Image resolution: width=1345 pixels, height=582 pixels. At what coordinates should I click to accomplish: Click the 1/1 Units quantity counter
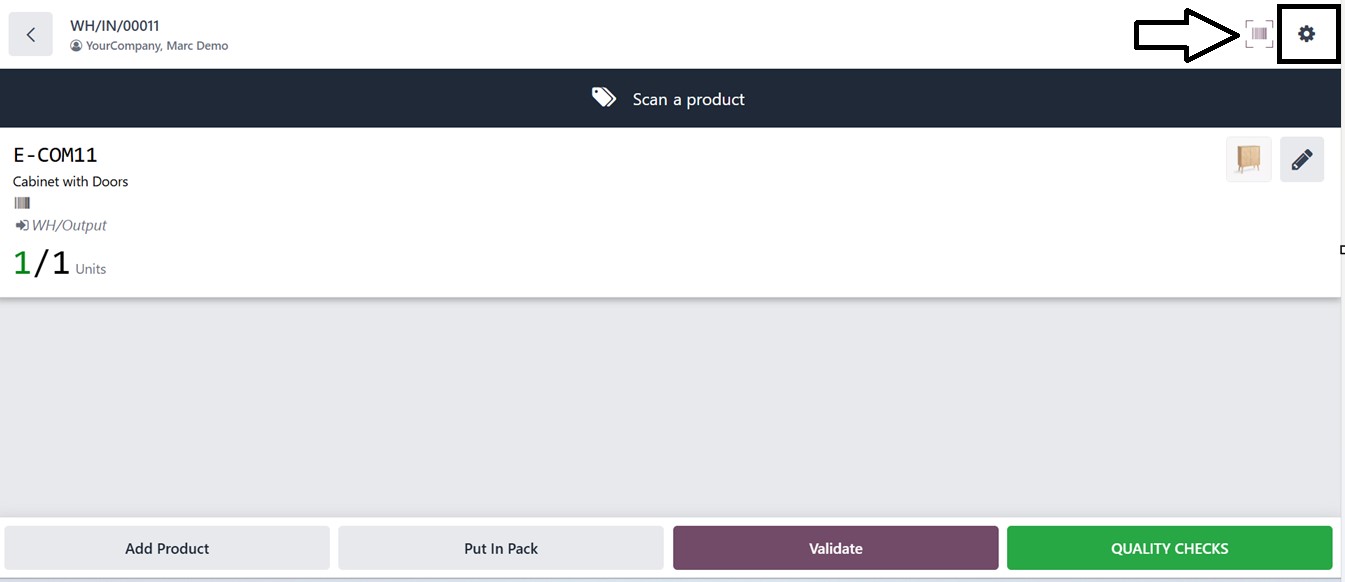(60, 263)
